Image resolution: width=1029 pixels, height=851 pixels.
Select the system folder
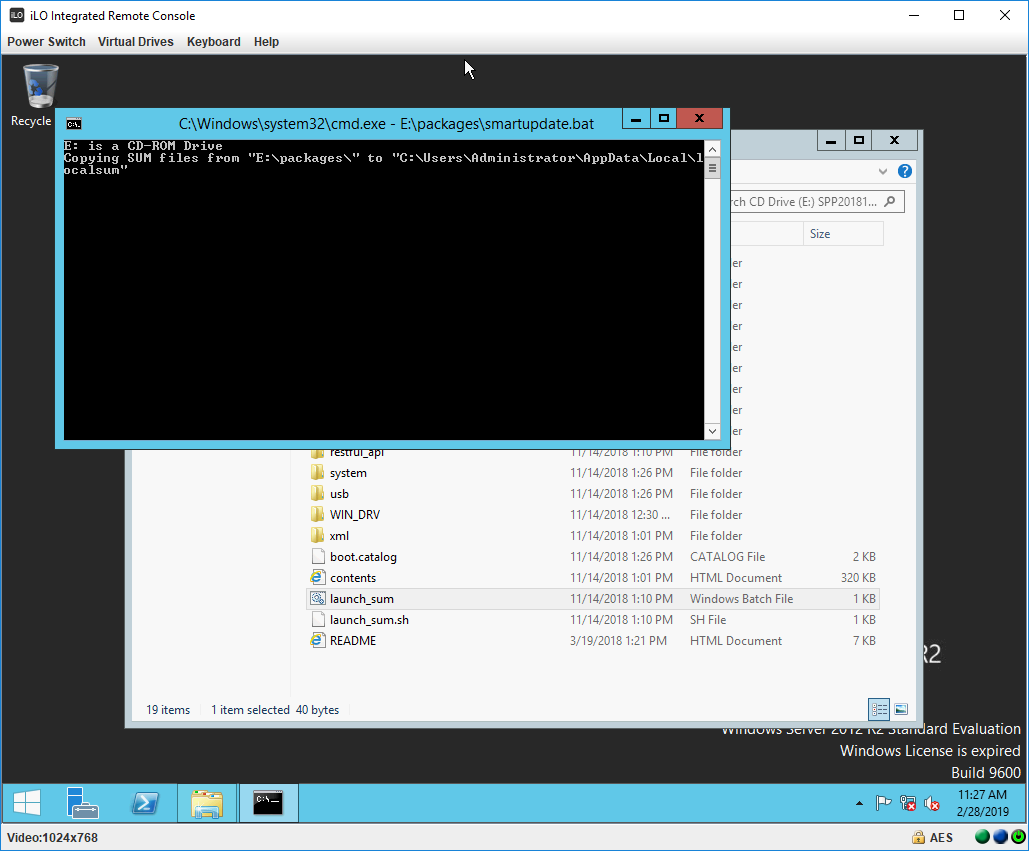pos(593,472)
